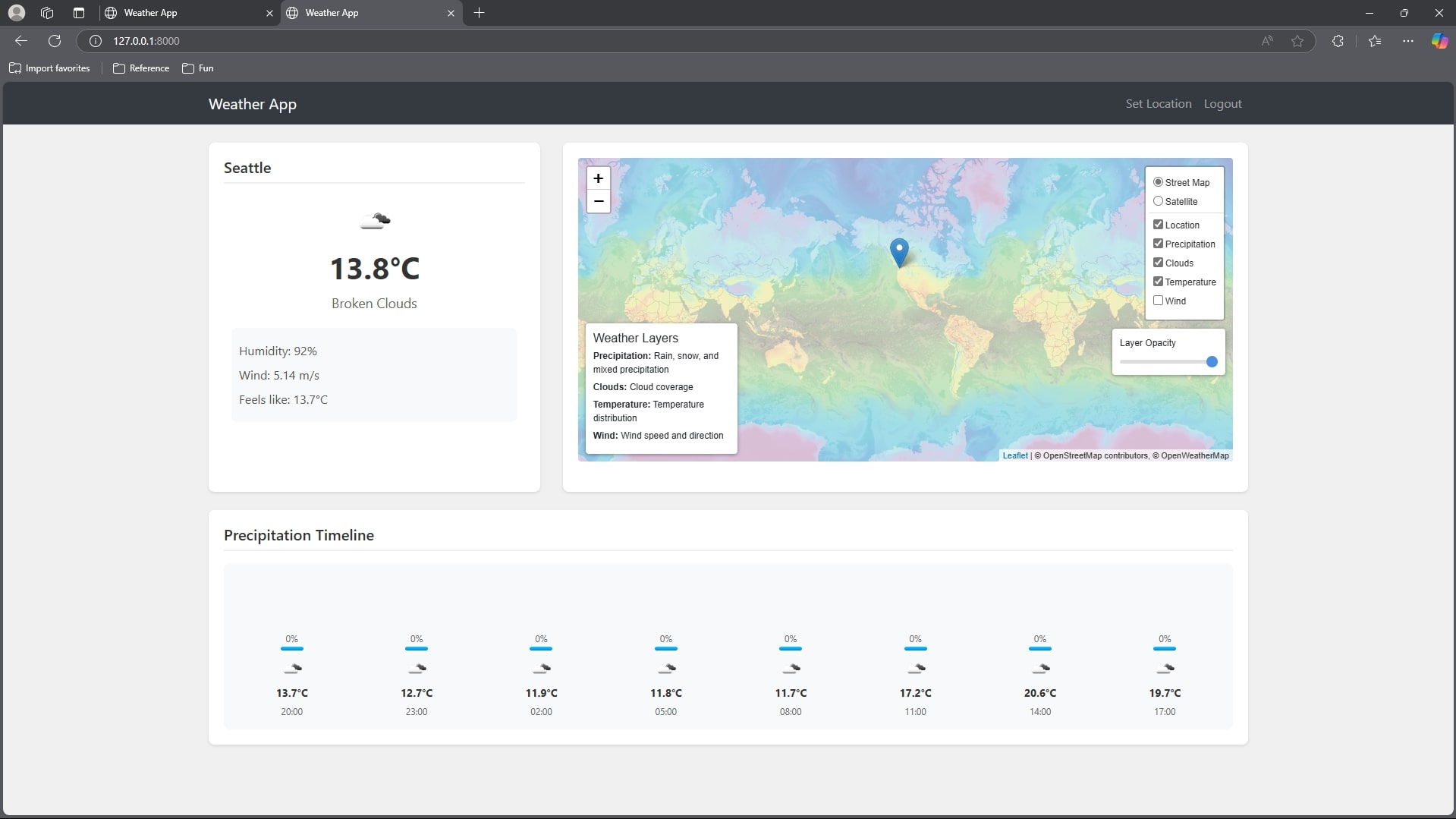Open a new browser tab
This screenshot has width=1456, height=819.
click(479, 13)
